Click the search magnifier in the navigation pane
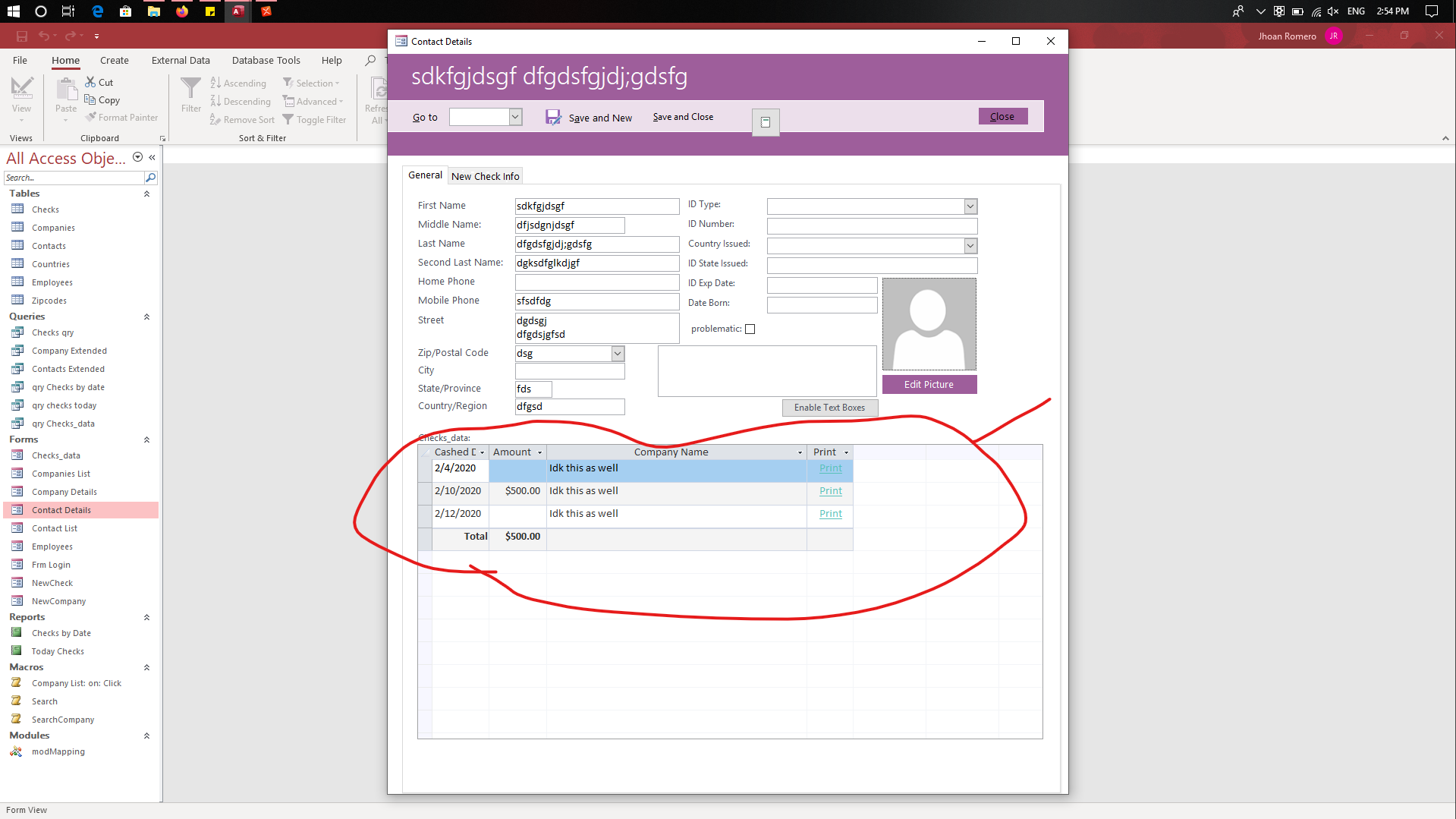1456x819 pixels. pyautogui.click(x=150, y=178)
